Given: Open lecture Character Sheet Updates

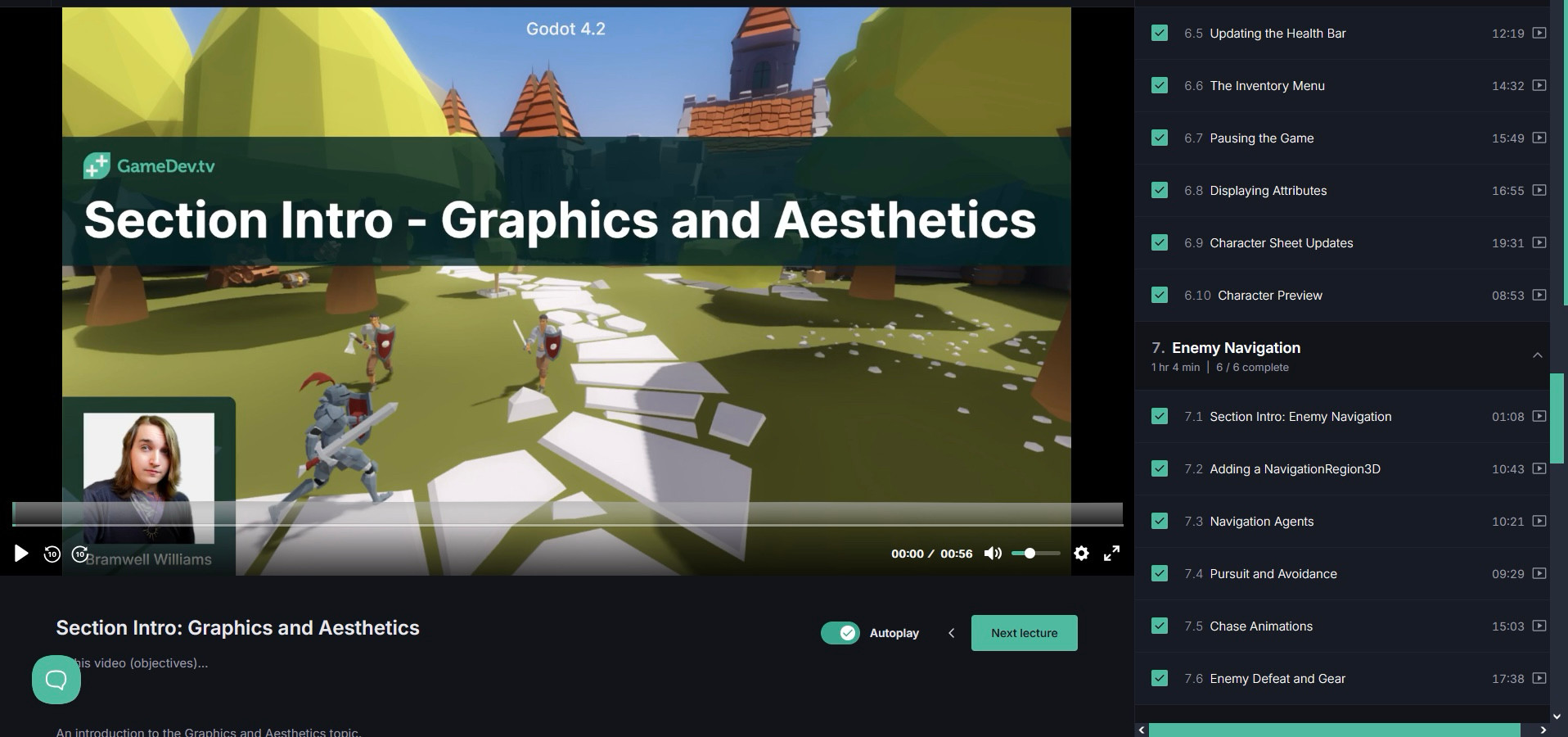Looking at the screenshot, I should pyautogui.click(x=1282, y=243).
